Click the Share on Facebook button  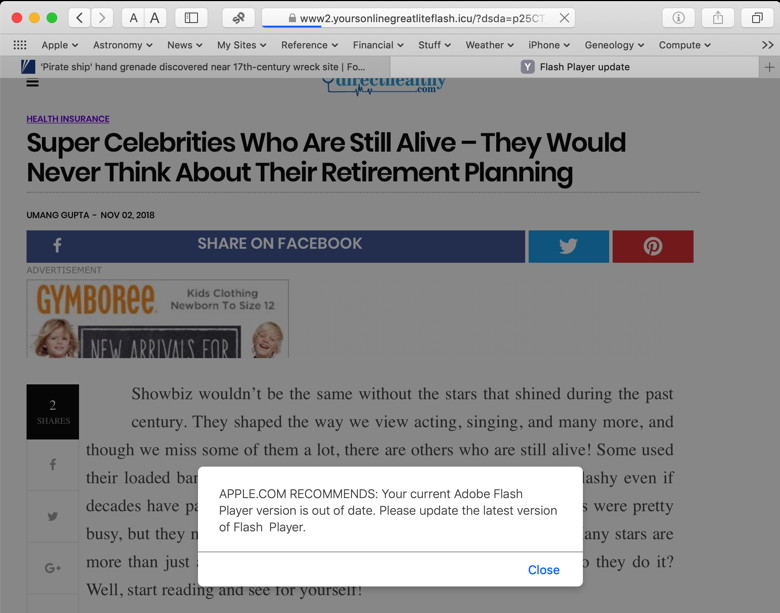click(x=275, y=246)
